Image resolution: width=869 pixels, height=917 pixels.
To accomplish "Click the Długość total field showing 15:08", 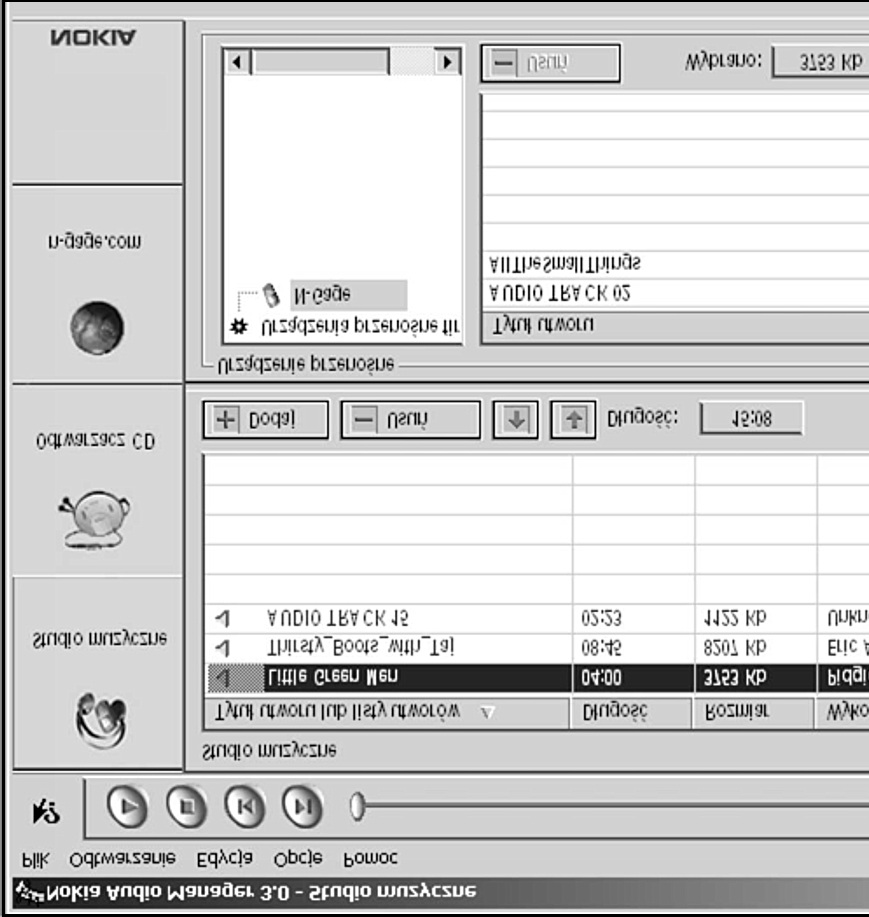I will pos(751,418).
